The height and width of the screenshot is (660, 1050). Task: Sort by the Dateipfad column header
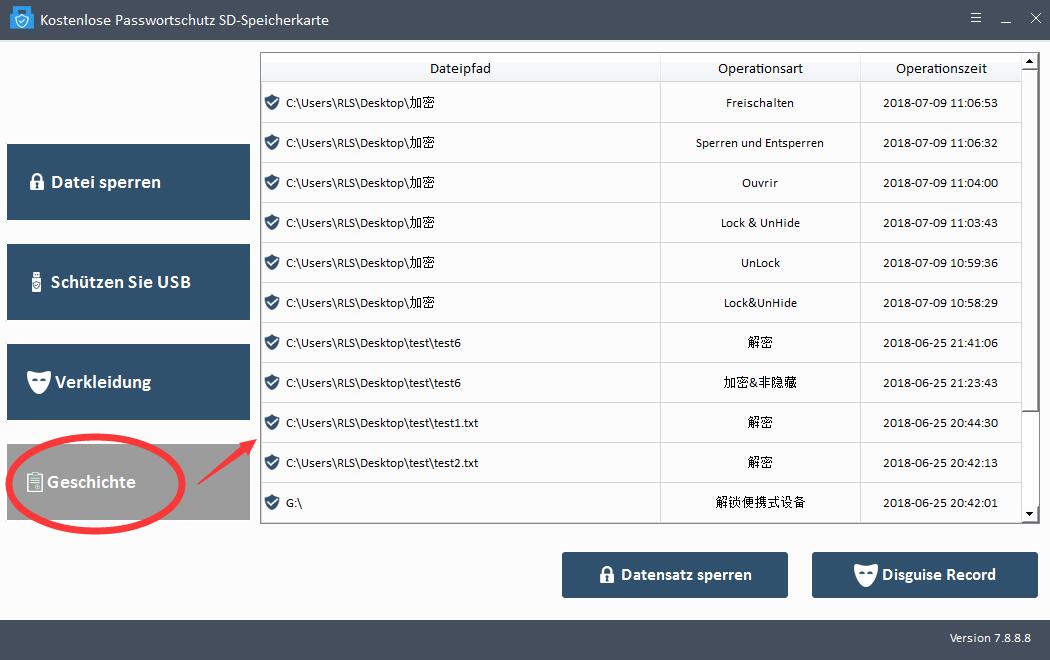460,69
